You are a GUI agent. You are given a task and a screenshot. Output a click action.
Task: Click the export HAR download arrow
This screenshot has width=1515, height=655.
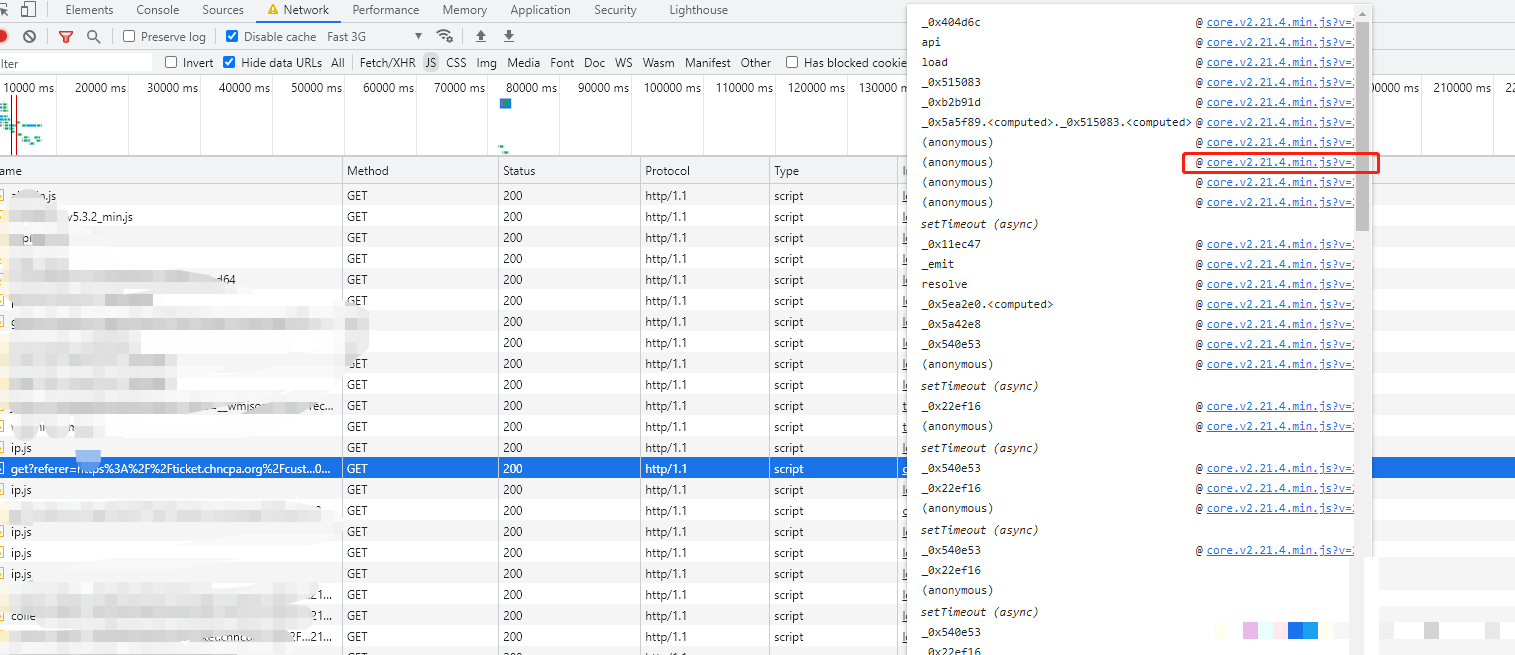pyautogui.click(x=509, y=36)
